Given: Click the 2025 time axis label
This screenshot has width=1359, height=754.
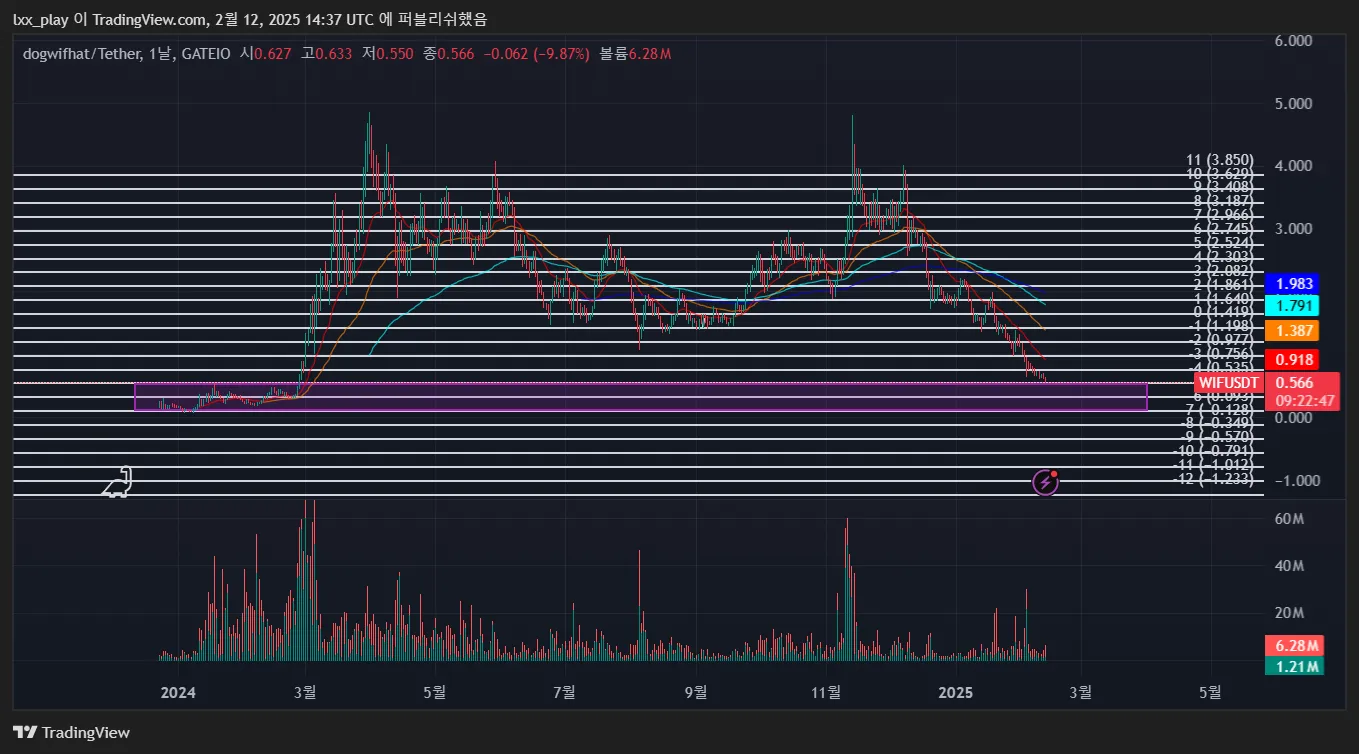Looking at the screenshot, I should pos(956,692).
